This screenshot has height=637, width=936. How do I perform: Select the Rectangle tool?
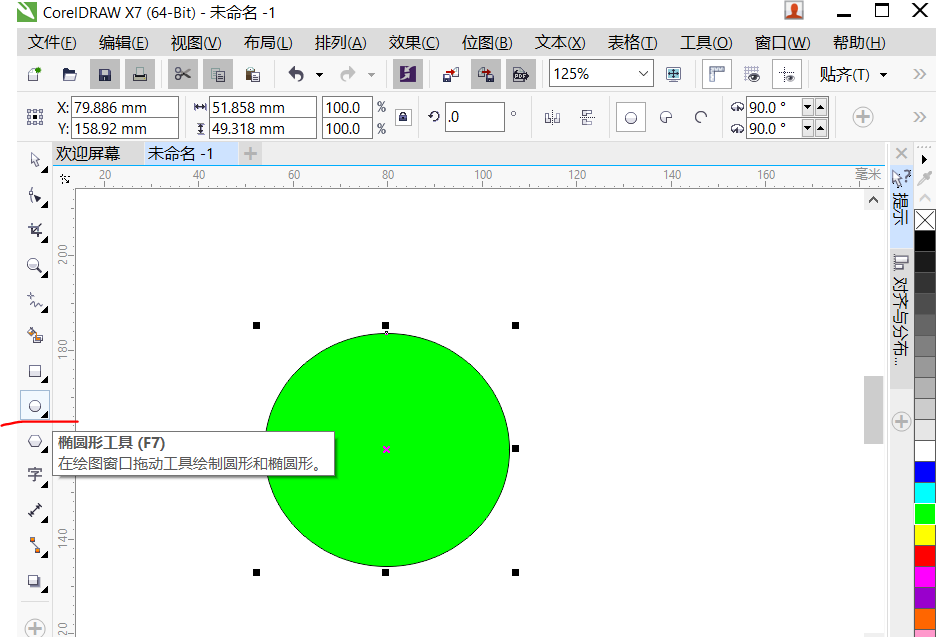coord(35,371)
